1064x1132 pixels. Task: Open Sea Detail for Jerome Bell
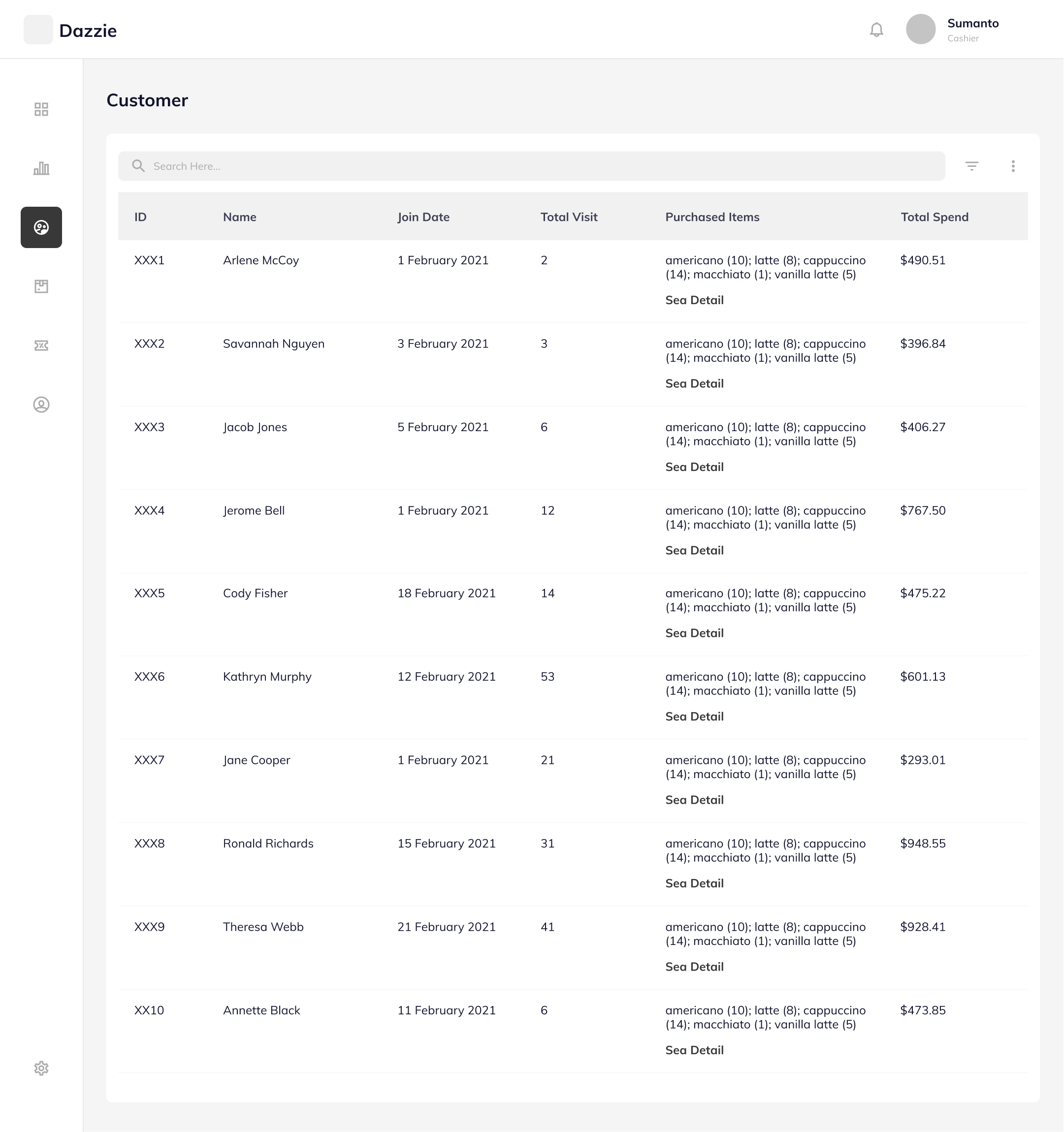pyautogui.click(x=694, y=550)
